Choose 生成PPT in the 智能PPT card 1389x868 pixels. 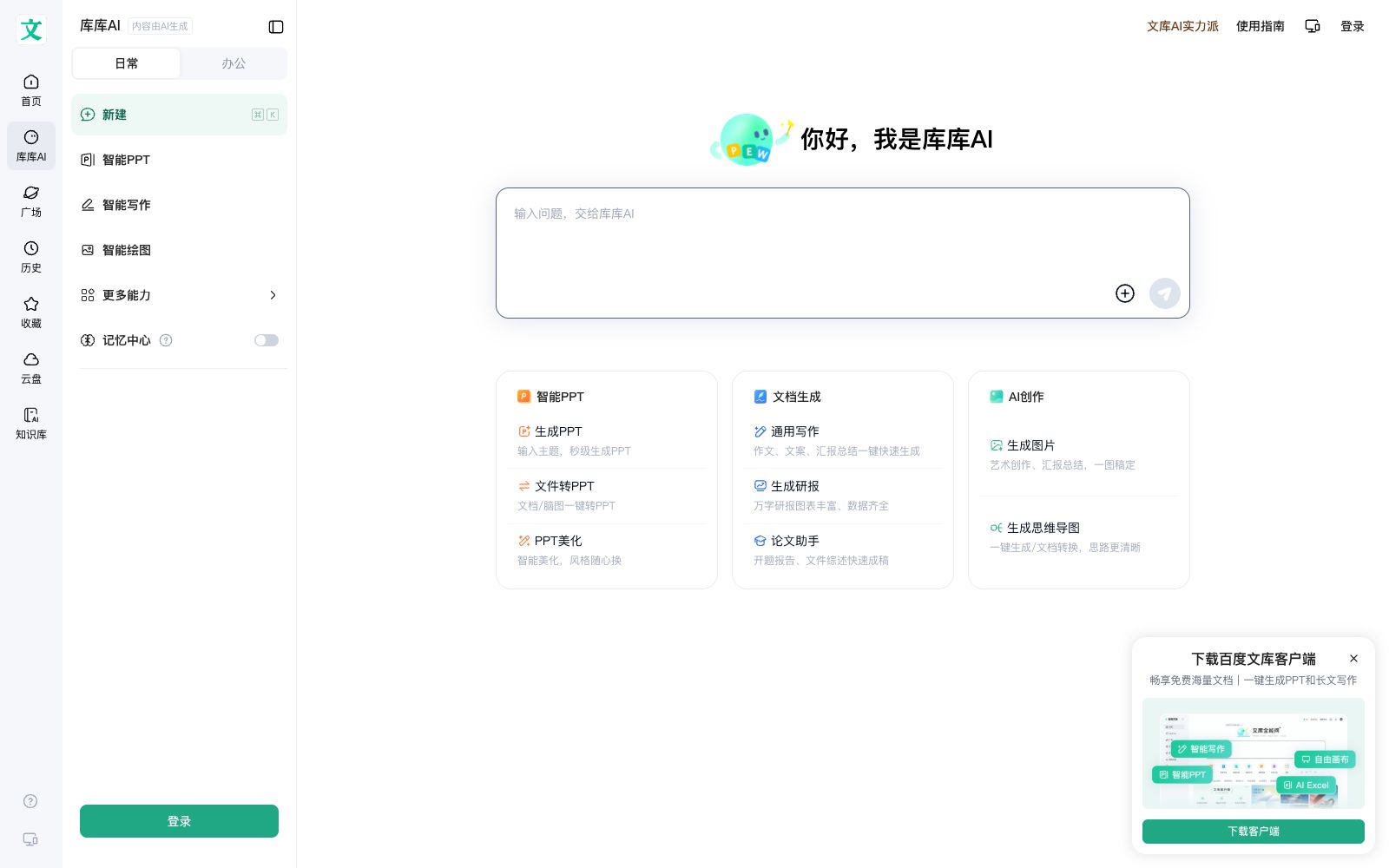click(x=607, y=440)
